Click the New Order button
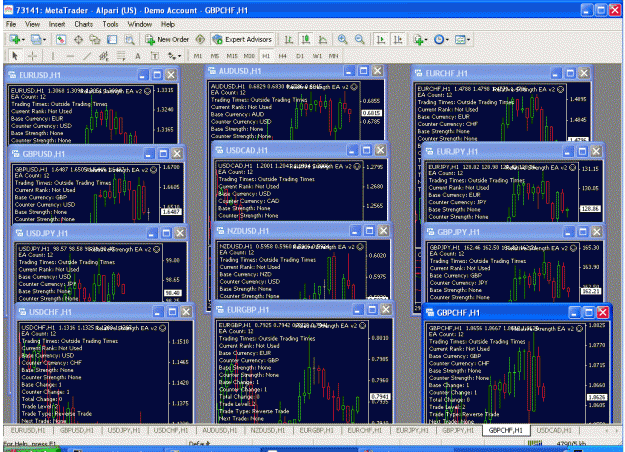Viewport: 625px width, 452px height. [x=167, y=39]
